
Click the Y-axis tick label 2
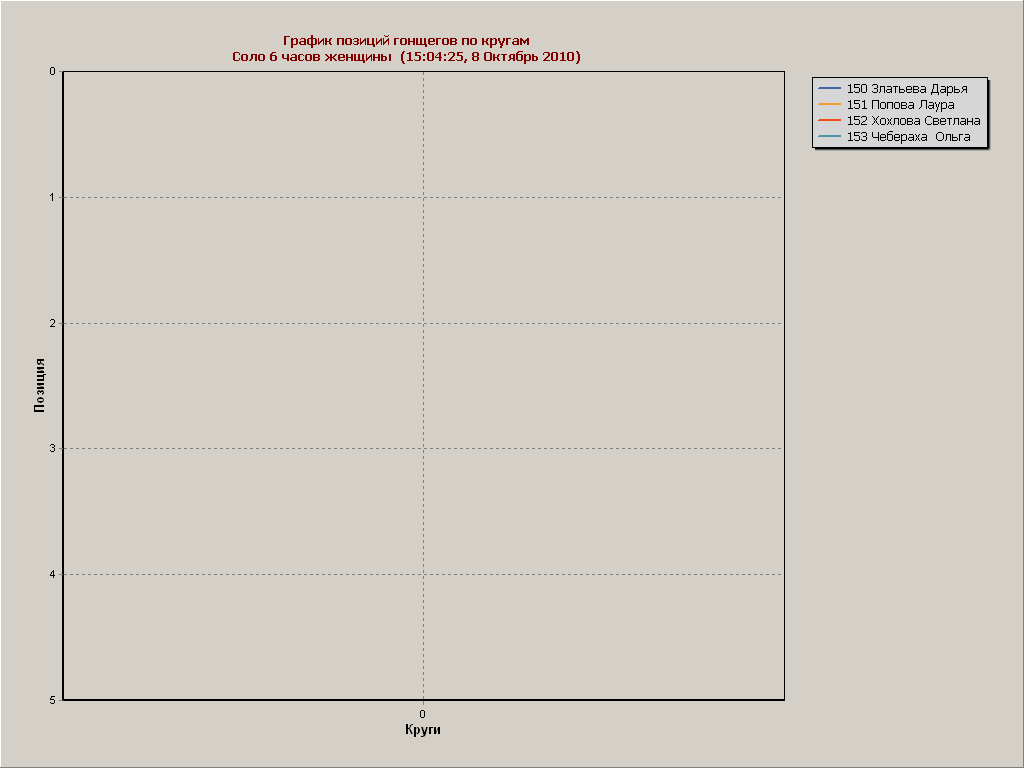click(52, 323)
